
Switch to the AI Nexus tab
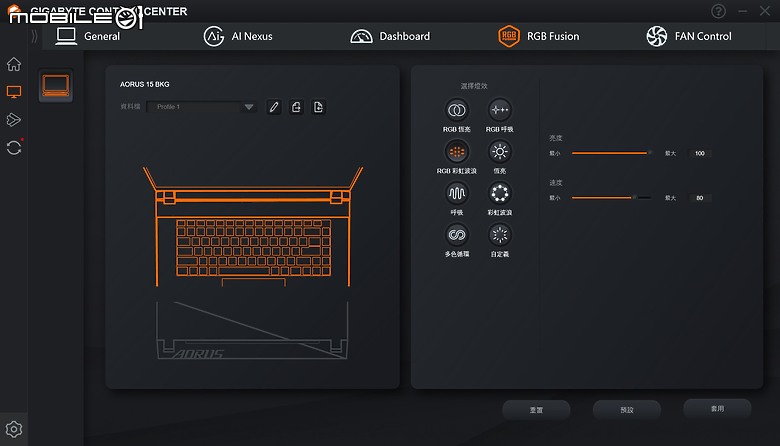point(238,36)
